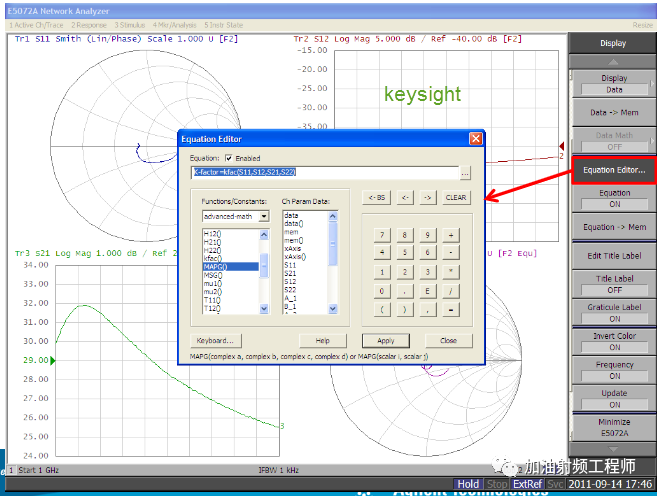The image size is (657, 496).
Task: Click the <-BS backspace key
Action: click(376, 197)
